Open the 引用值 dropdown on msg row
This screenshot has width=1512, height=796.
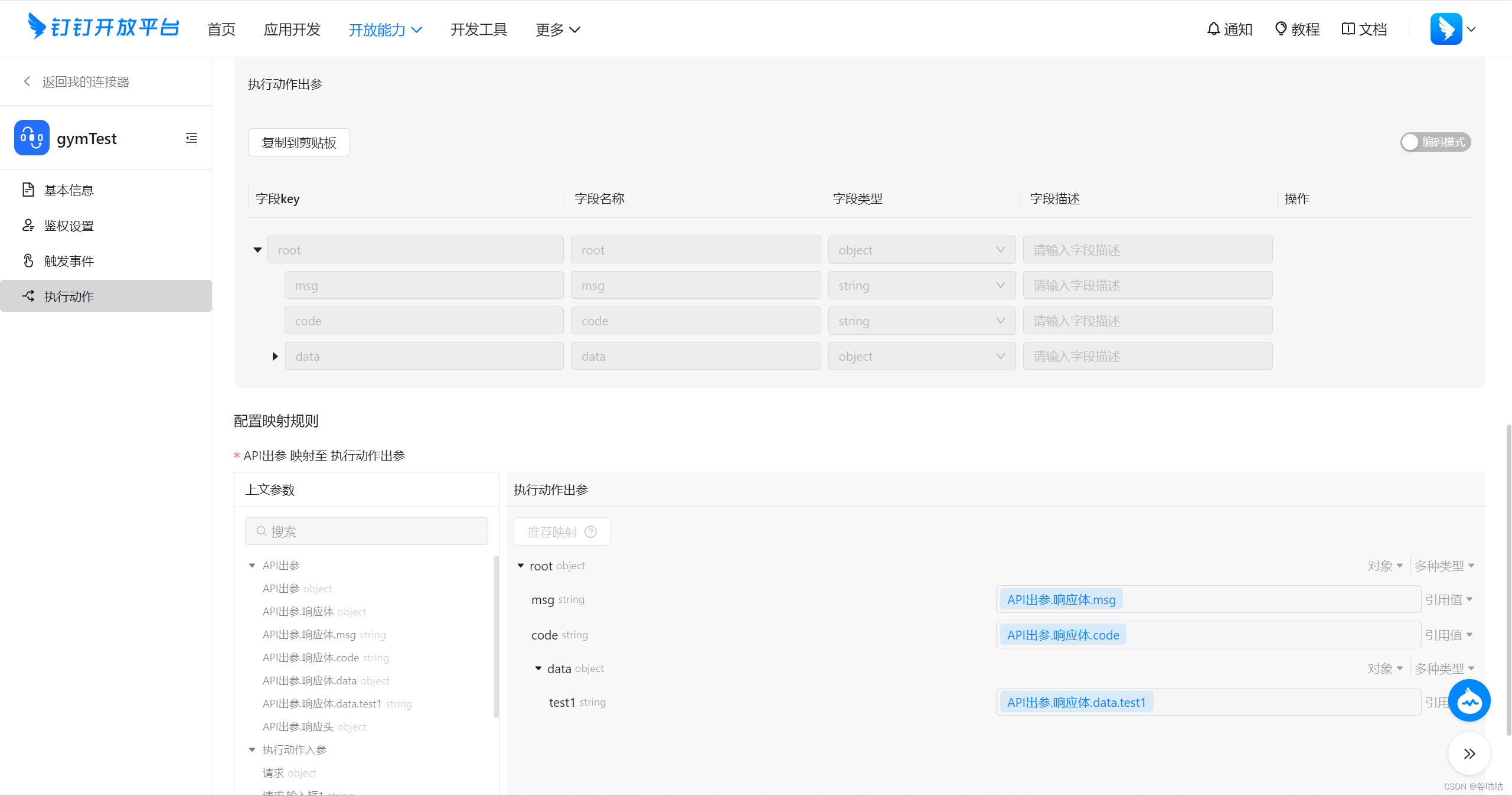click(1449, 599)
